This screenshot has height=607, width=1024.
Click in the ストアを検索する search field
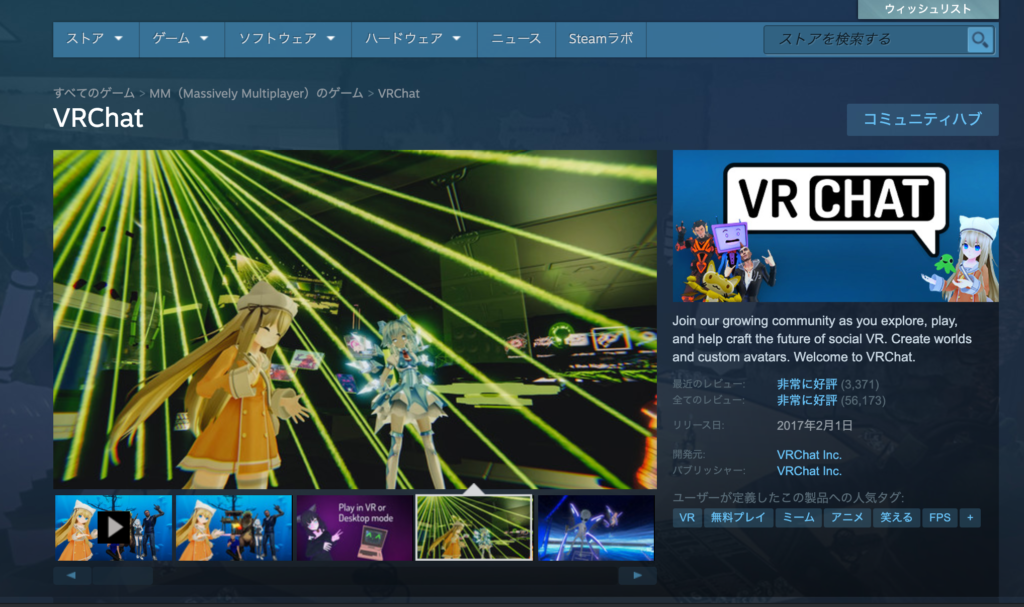(x=865, y=40)
